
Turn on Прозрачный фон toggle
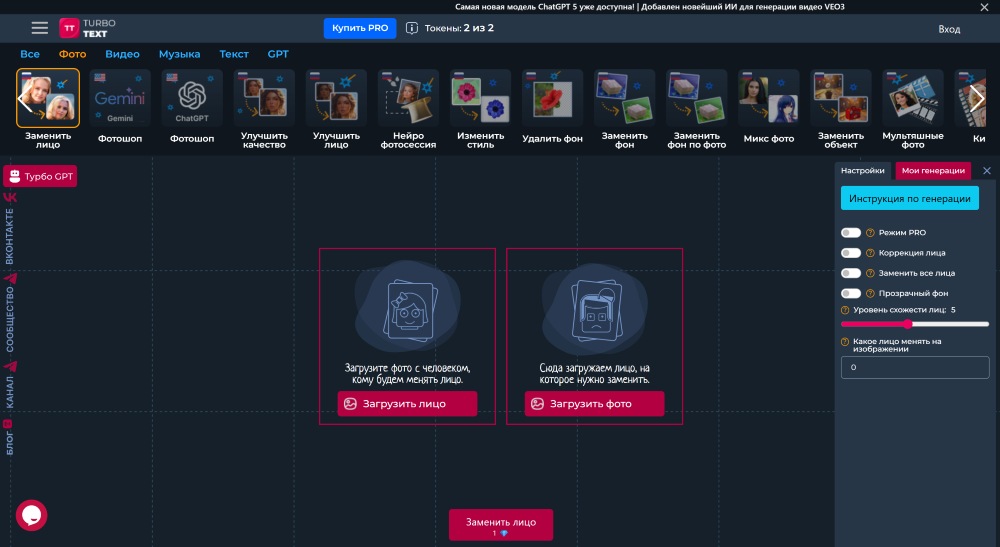coord(851,293)
